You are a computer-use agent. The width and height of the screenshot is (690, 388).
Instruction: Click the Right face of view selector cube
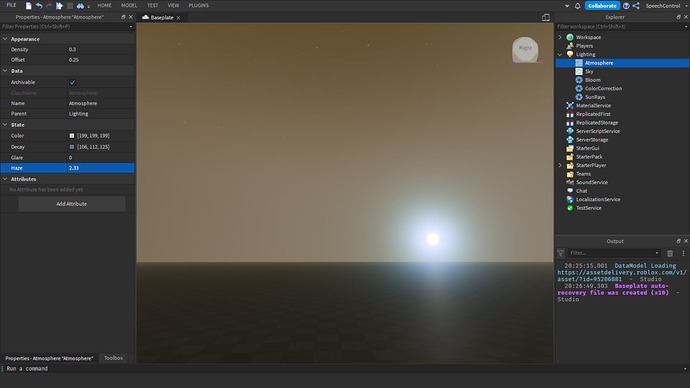(525, 48)
